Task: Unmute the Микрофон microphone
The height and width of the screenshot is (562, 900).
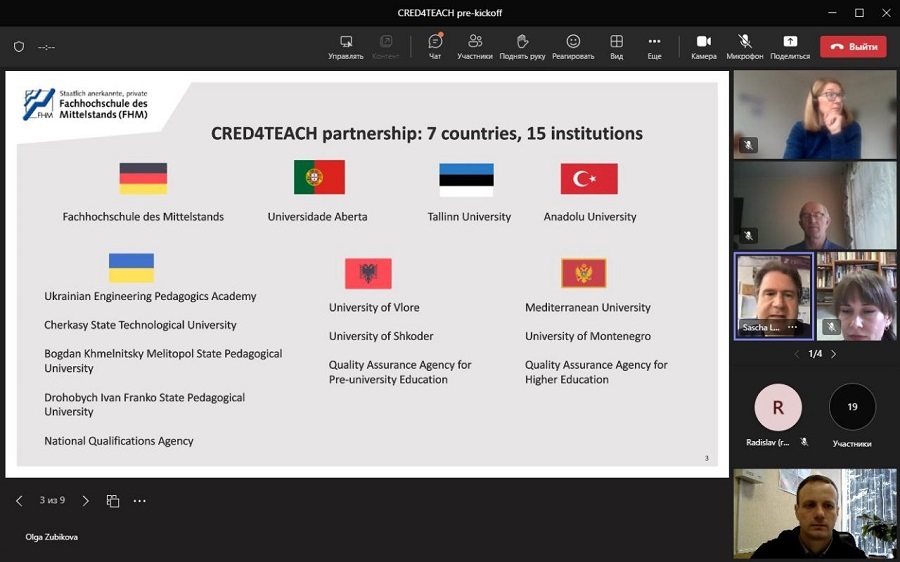Action: tap(744, 47)
